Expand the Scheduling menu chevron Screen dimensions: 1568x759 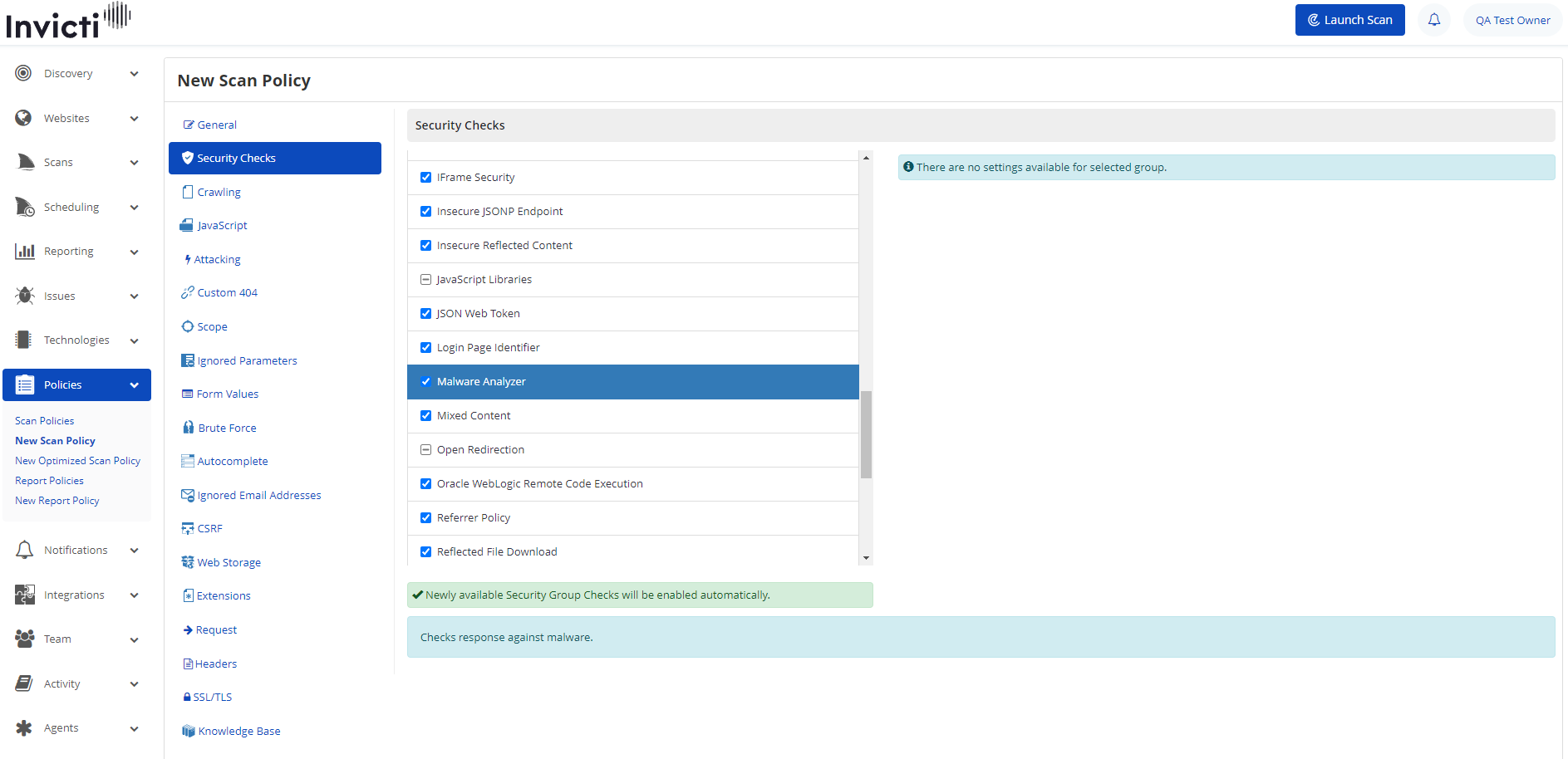134,208
